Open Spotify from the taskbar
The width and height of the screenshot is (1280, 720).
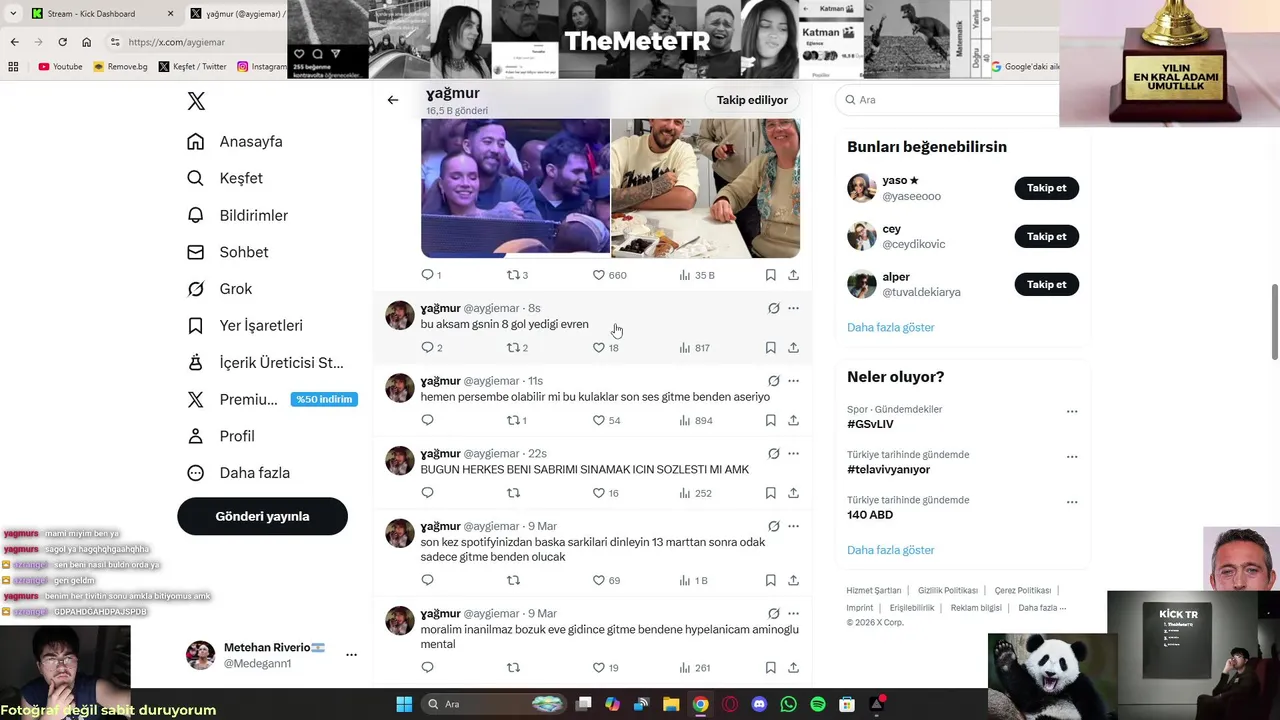point(817,704)
